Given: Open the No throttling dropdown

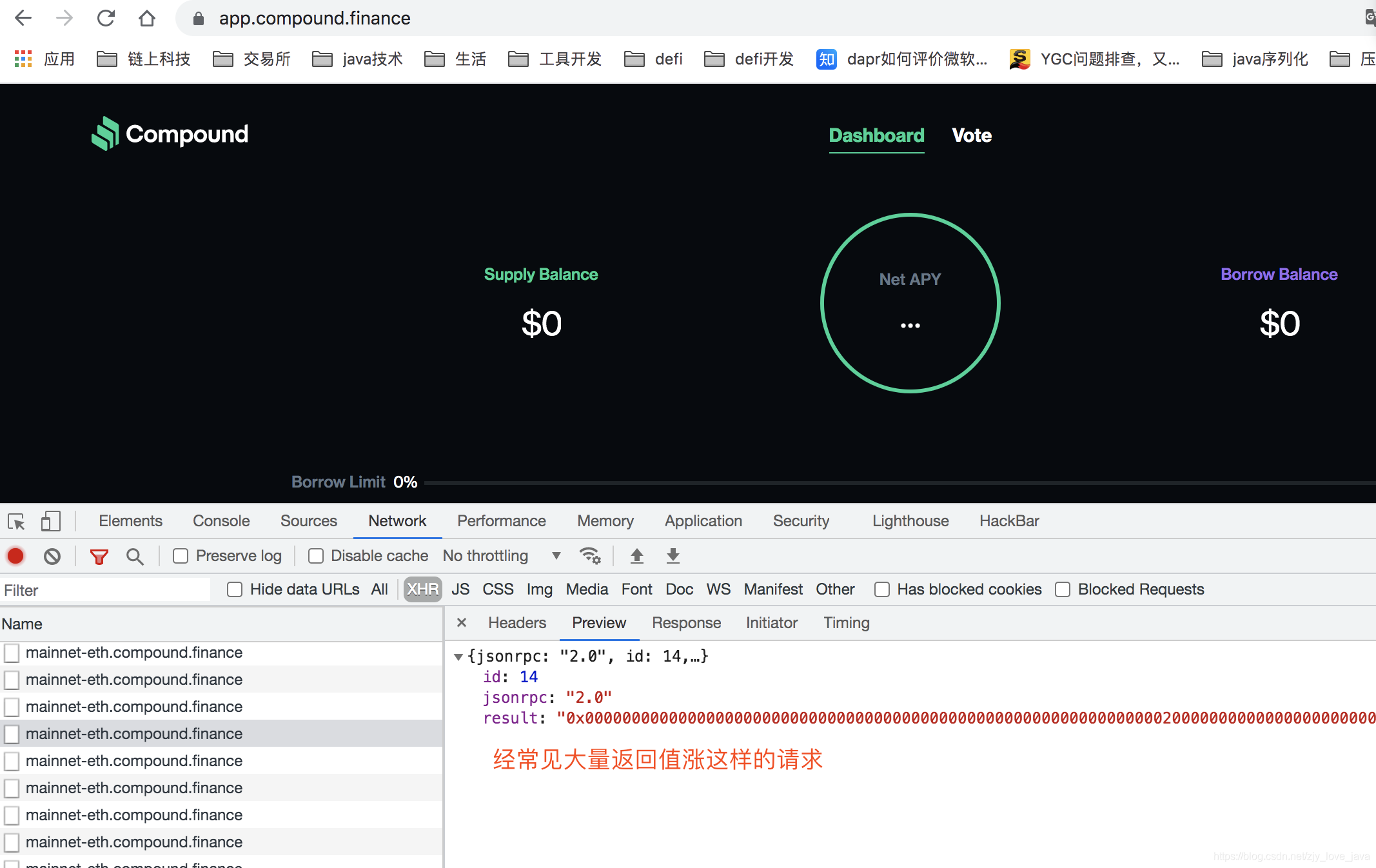Looking at the screenshot, I should tap(502, 556).
